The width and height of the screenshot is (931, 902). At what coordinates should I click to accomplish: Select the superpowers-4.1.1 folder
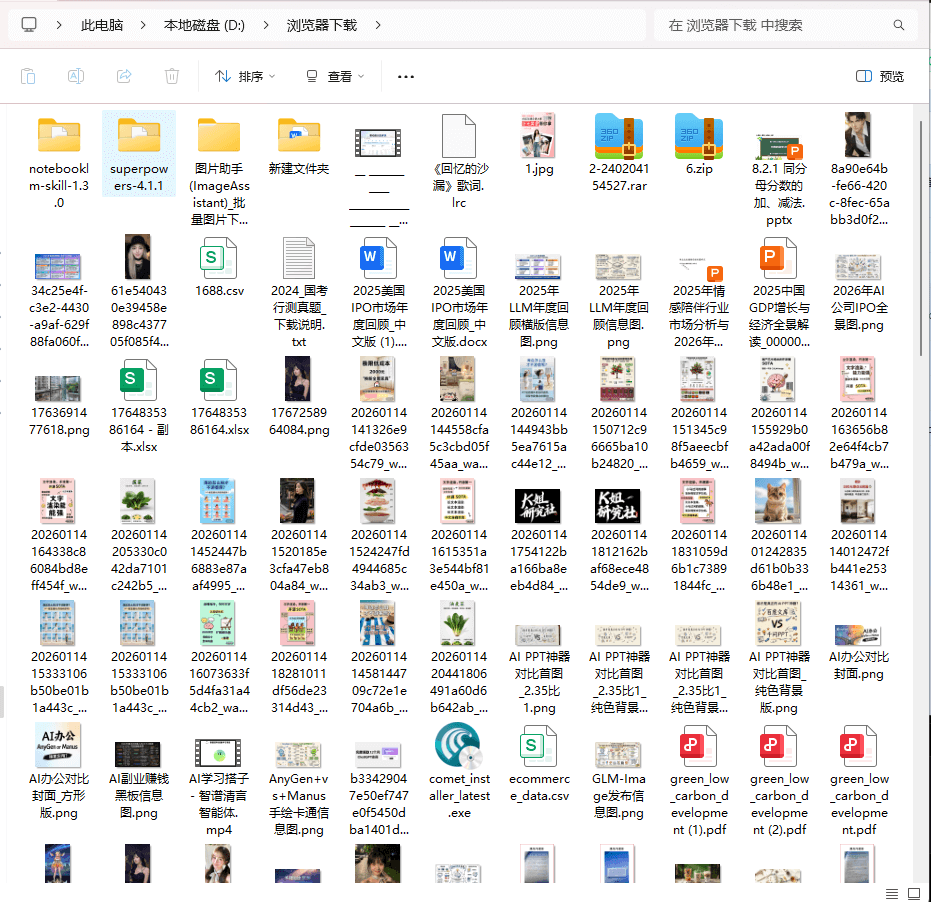click(139, 138)
